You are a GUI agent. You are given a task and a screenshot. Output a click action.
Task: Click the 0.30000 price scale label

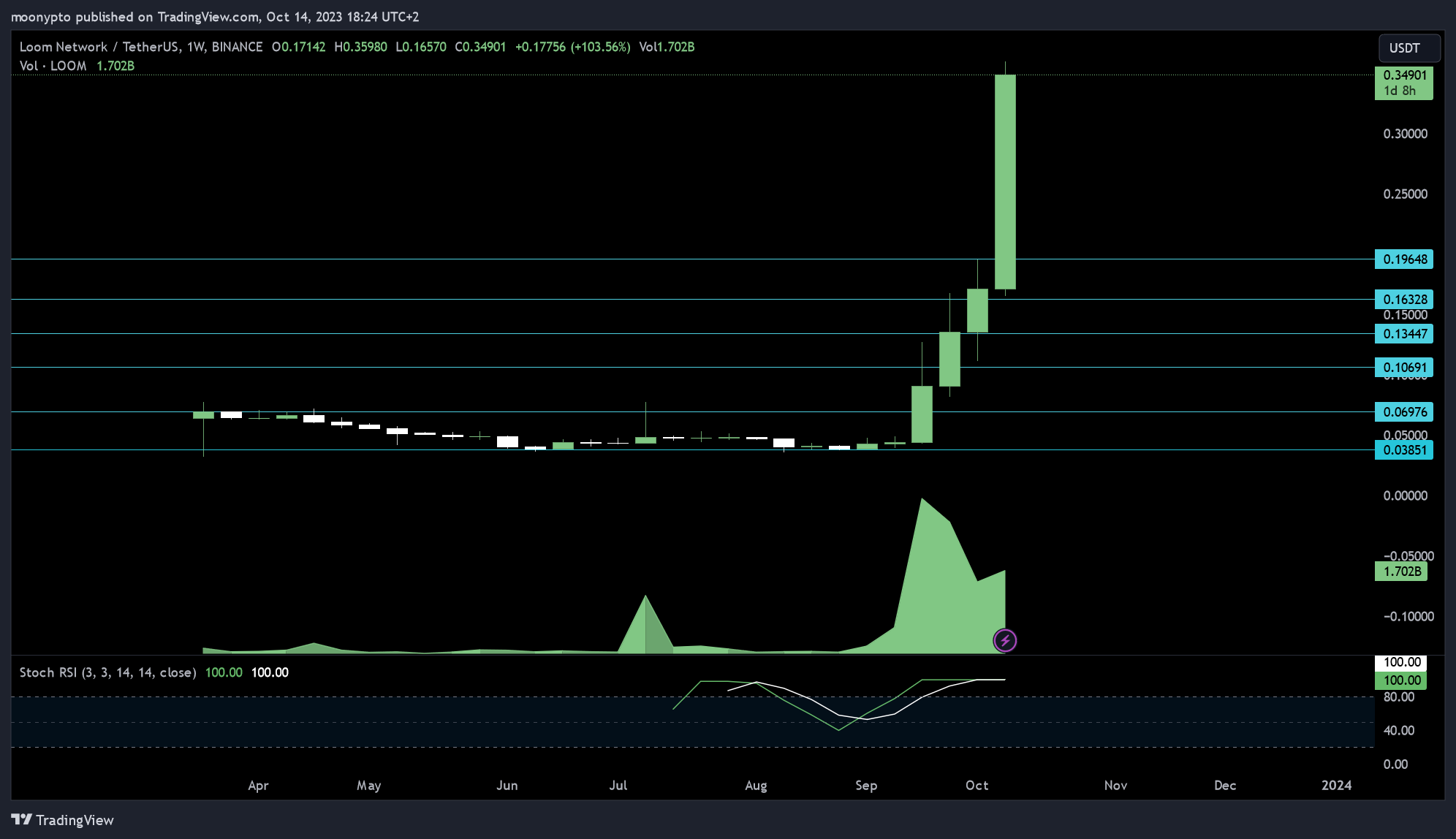1405,134
